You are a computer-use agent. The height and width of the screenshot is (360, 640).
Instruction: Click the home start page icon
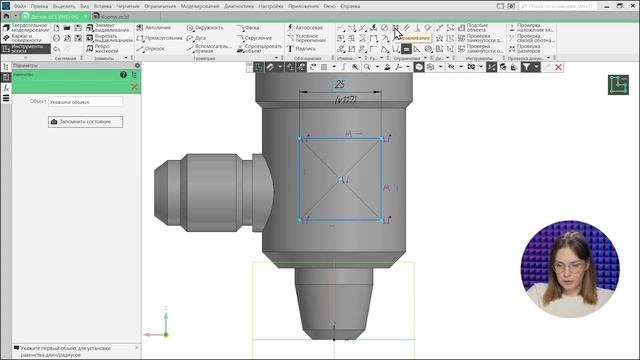(6, 16)
